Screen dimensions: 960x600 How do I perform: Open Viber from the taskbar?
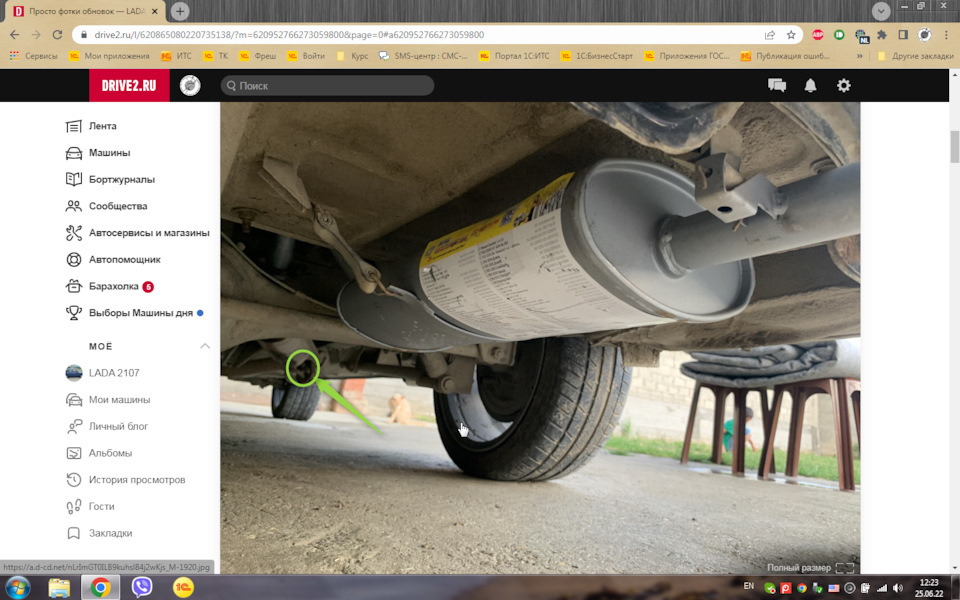(x=142, y=587)
